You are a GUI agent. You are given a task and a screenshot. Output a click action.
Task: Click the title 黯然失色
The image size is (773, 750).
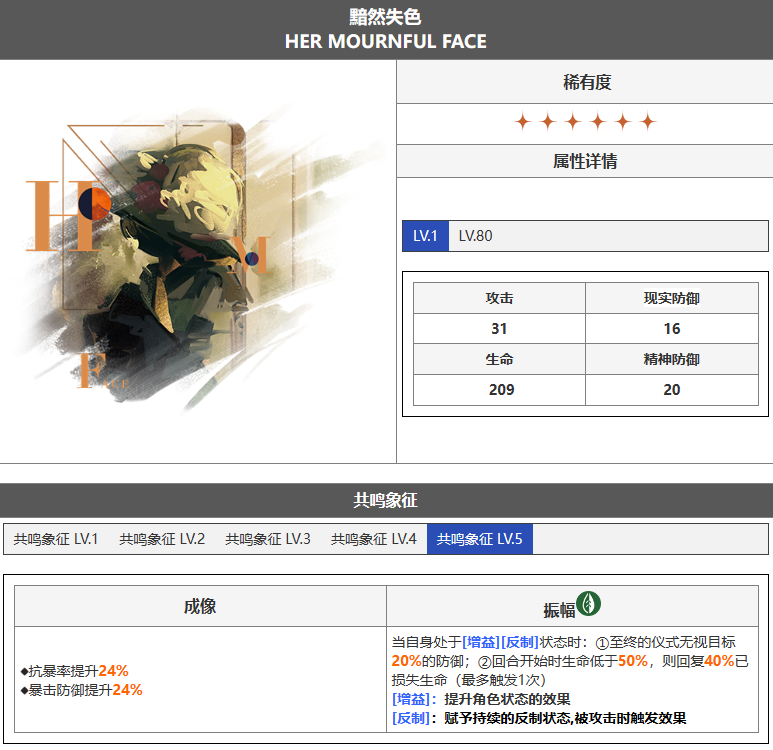point(386,17)
